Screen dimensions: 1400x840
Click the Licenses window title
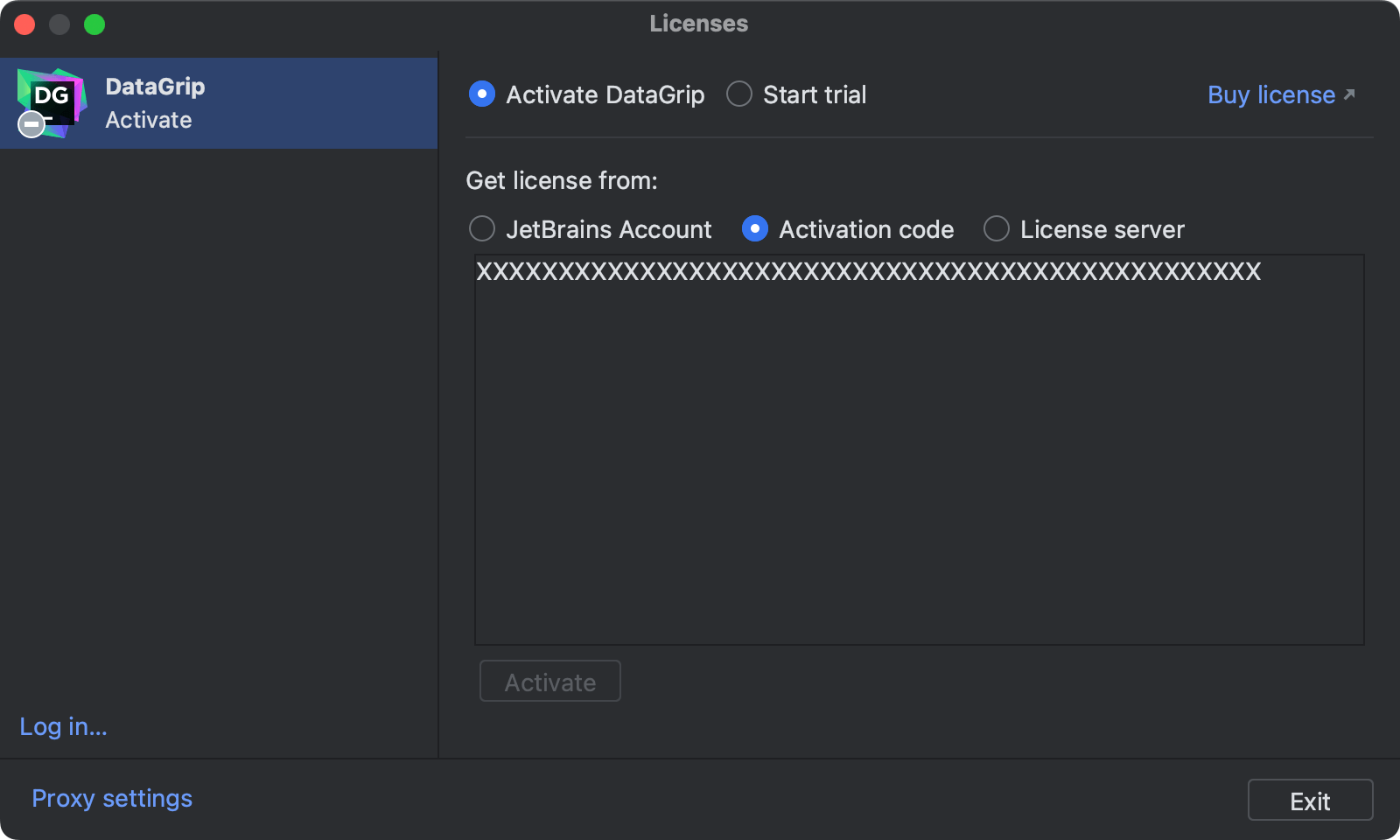[x=698, y=24]
